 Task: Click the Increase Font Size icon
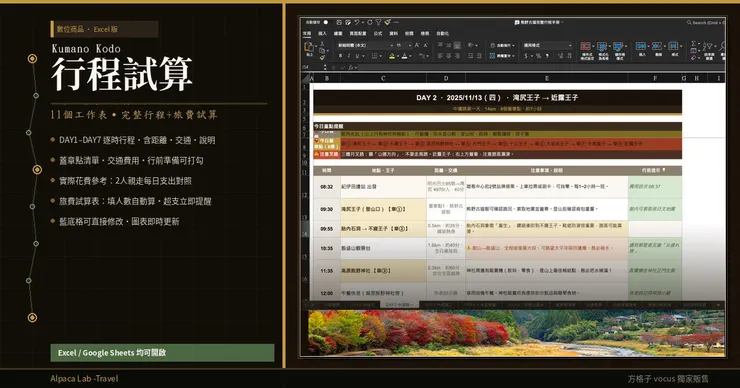click(x=417, y=45)
